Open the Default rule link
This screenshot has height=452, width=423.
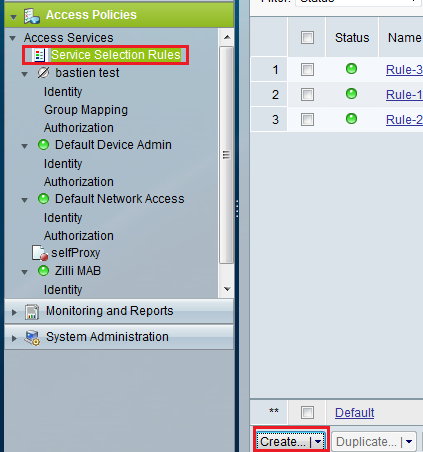click(355, 413)
